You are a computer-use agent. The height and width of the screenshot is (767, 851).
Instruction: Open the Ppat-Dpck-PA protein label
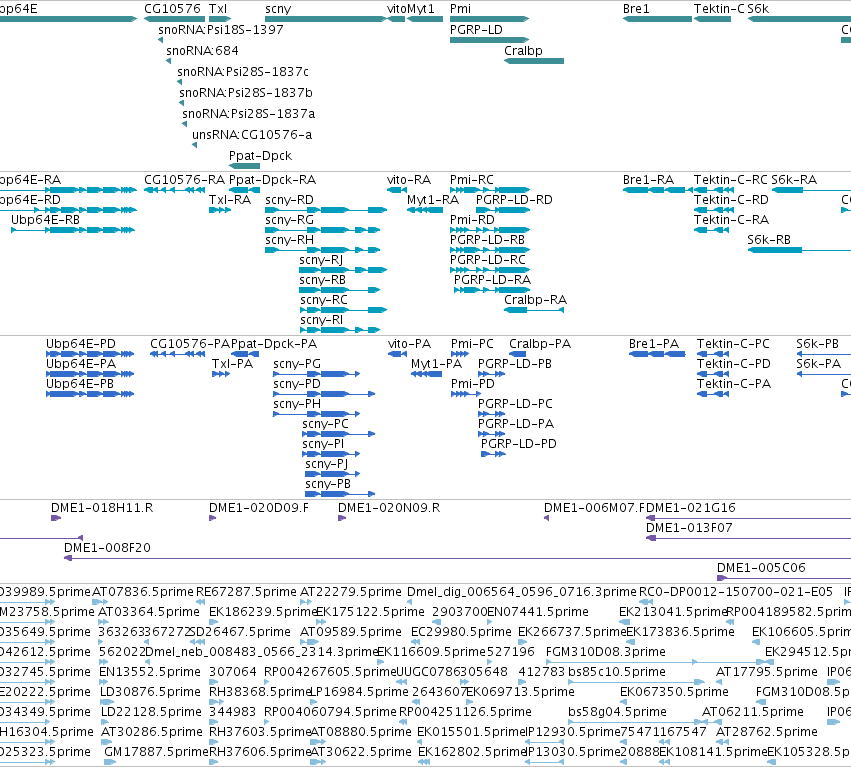[274, 344]
